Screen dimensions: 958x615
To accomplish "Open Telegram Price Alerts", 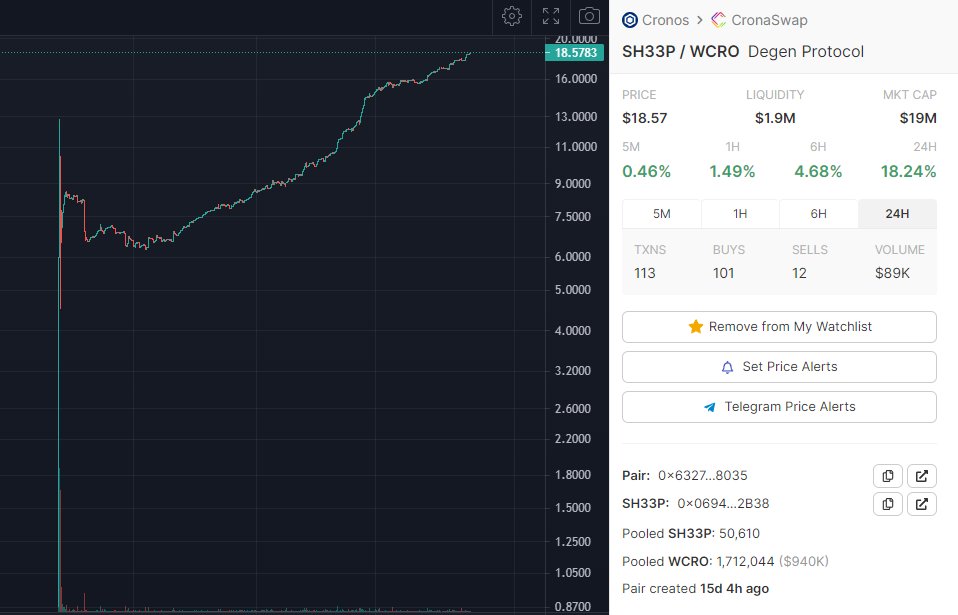I will [x=779, y=407].
